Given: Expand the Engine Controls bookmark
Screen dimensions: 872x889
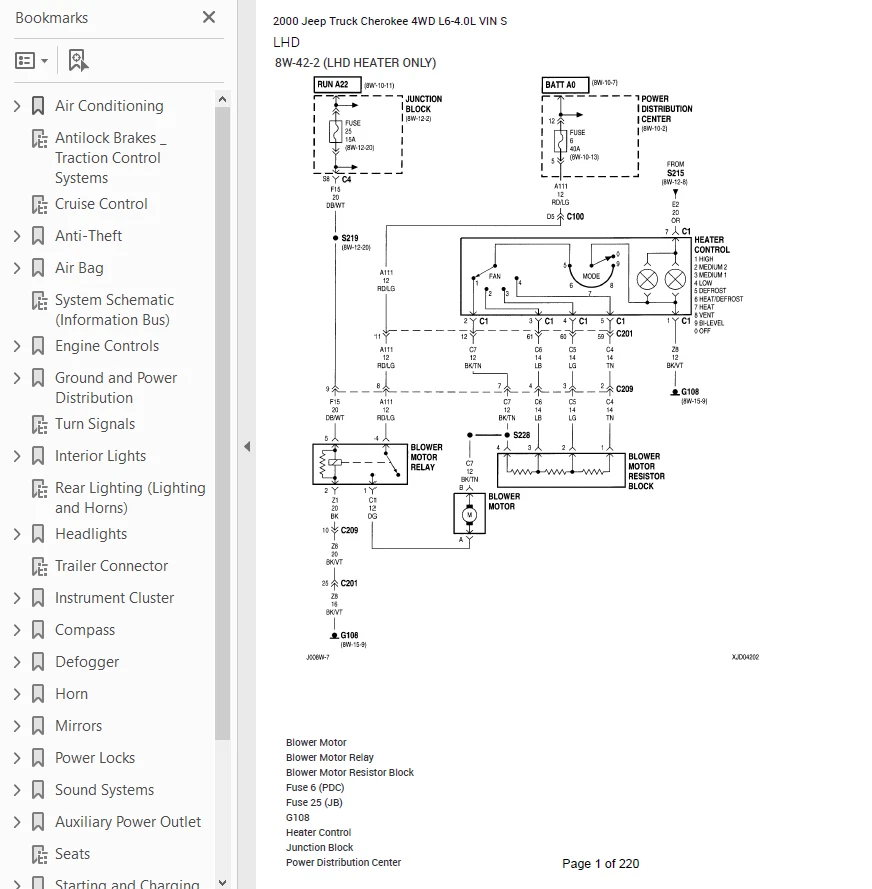Looking at the screenshot, I should 17,346.
